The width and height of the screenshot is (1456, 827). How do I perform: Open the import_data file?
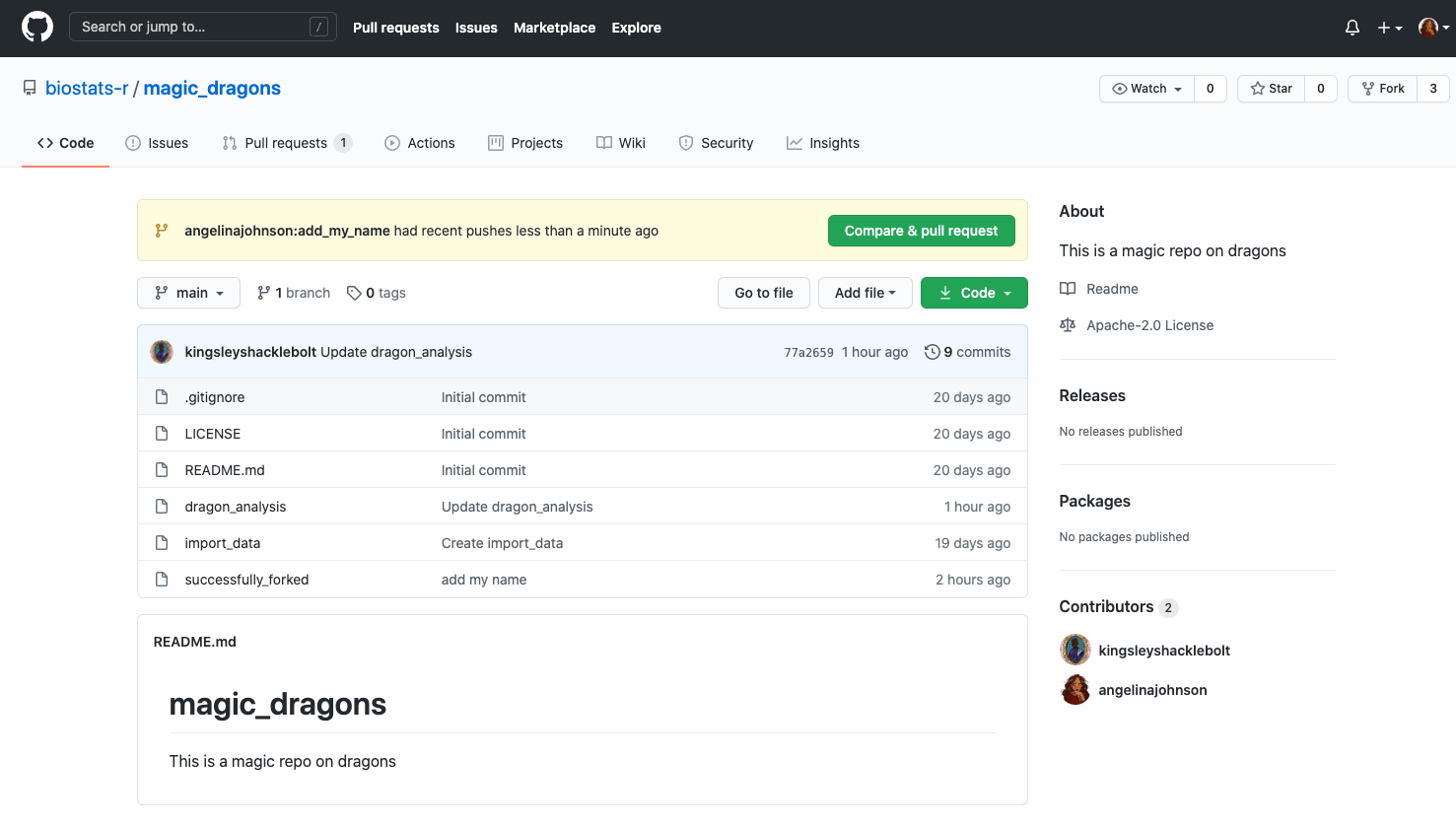[x=223, y=543]
